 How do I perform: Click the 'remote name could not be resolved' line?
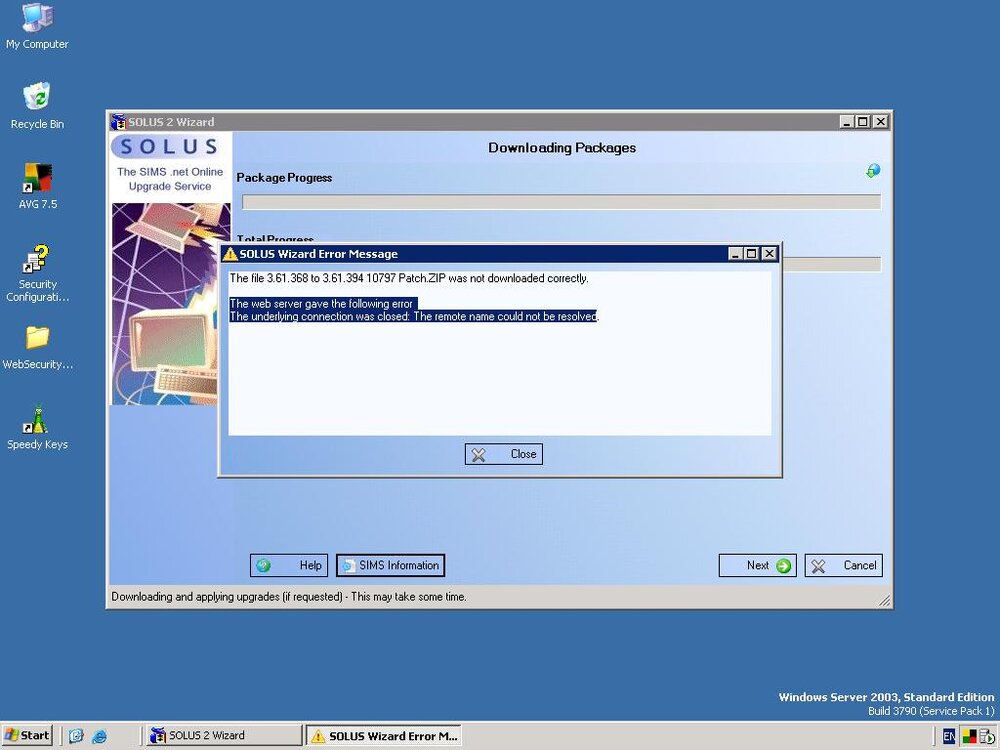[x=414, y=316]
